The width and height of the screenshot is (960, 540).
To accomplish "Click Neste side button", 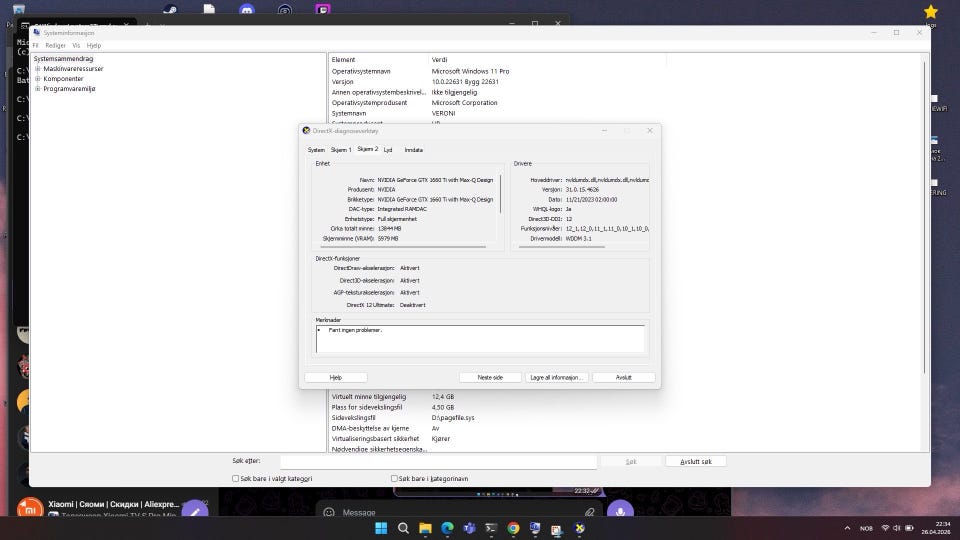I will [x=490, y=378].
